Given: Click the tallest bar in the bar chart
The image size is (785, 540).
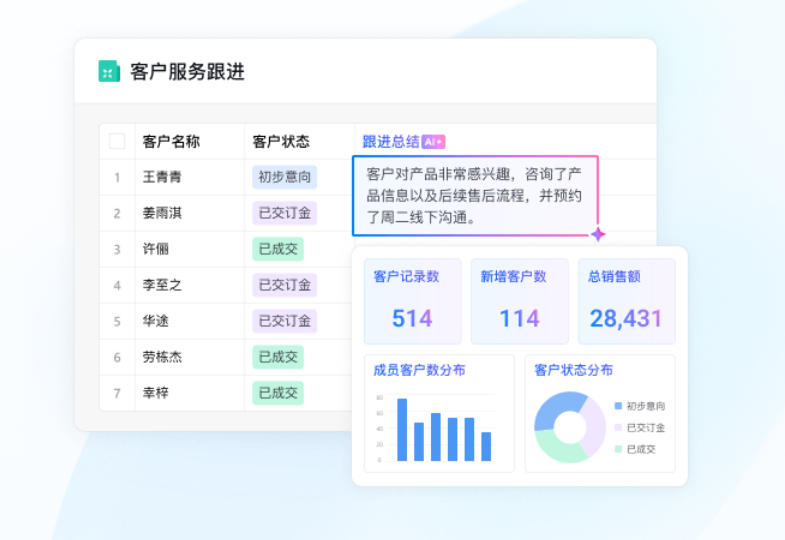Looking at the screenshot, I should tap(402, 429).
